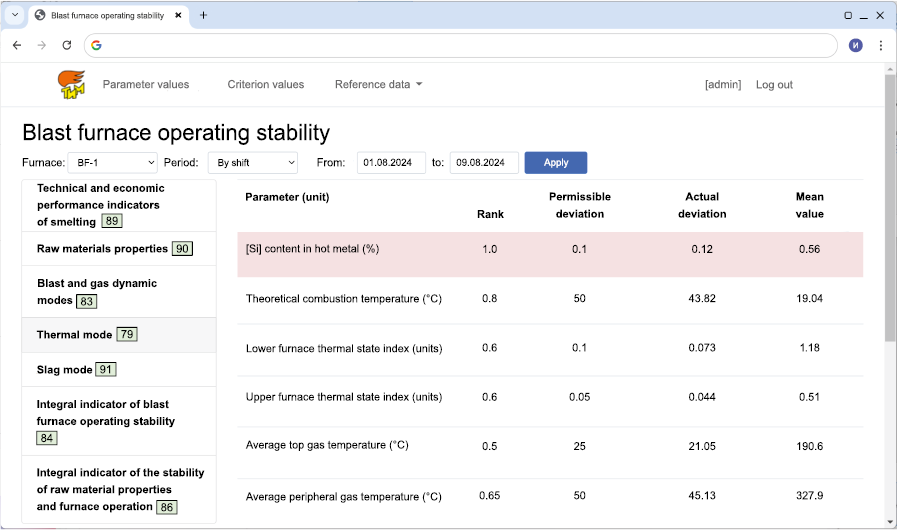Click the end date field 09.08.2024
Viewport: 897px width, 530px height.
(484, 162)
